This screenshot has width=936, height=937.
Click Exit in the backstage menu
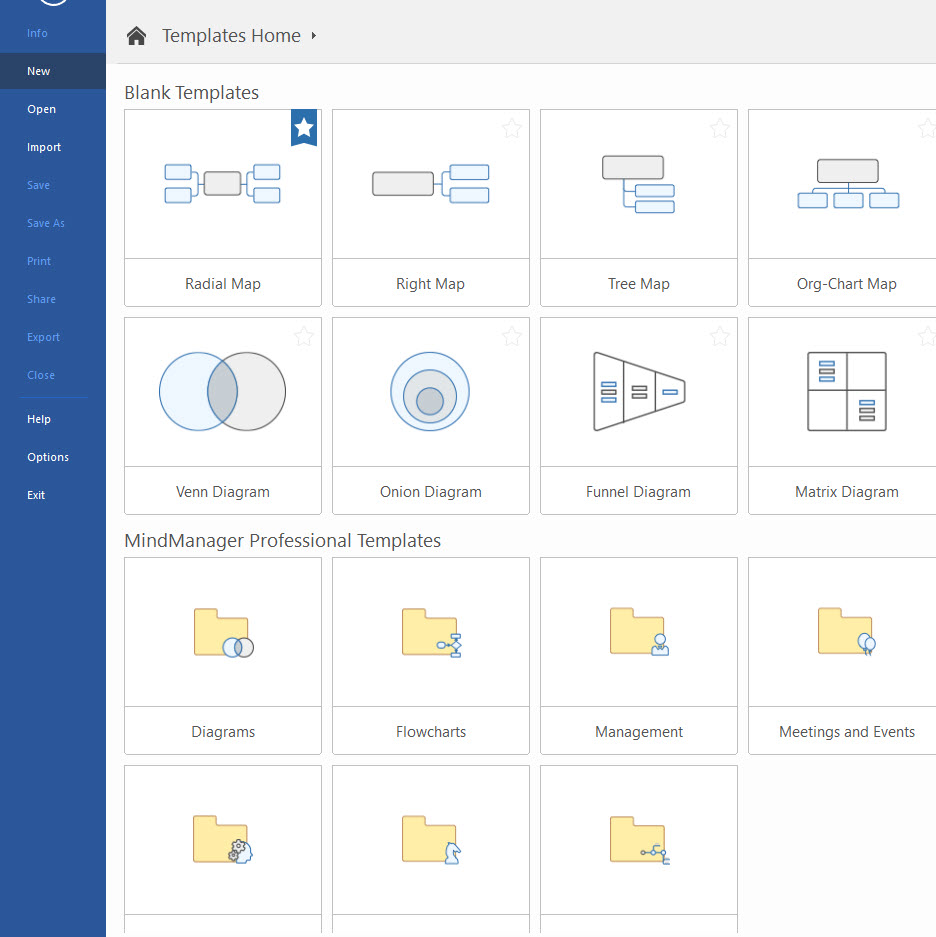[36, 495]
